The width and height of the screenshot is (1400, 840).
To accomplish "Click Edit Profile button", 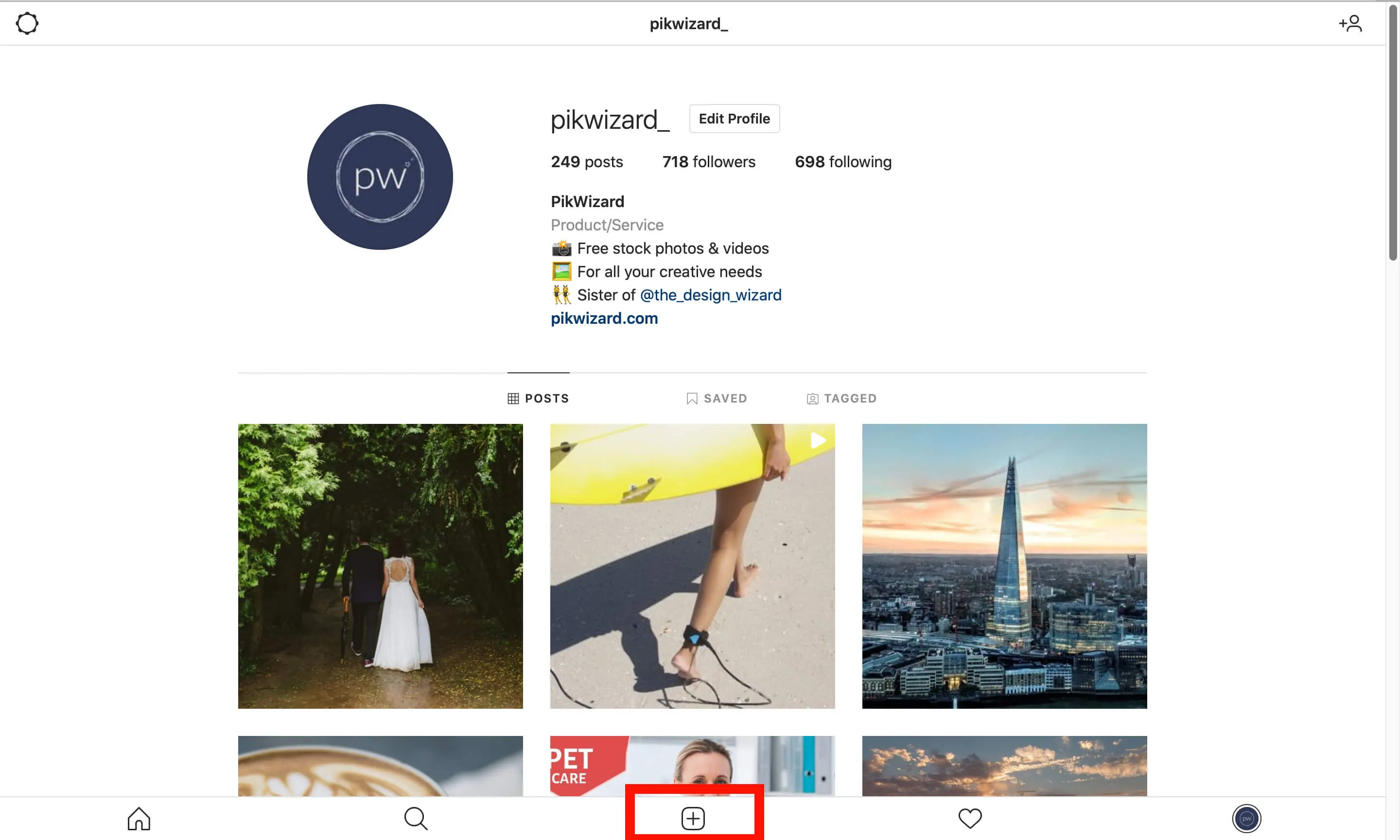I will [x=734, y=118].
